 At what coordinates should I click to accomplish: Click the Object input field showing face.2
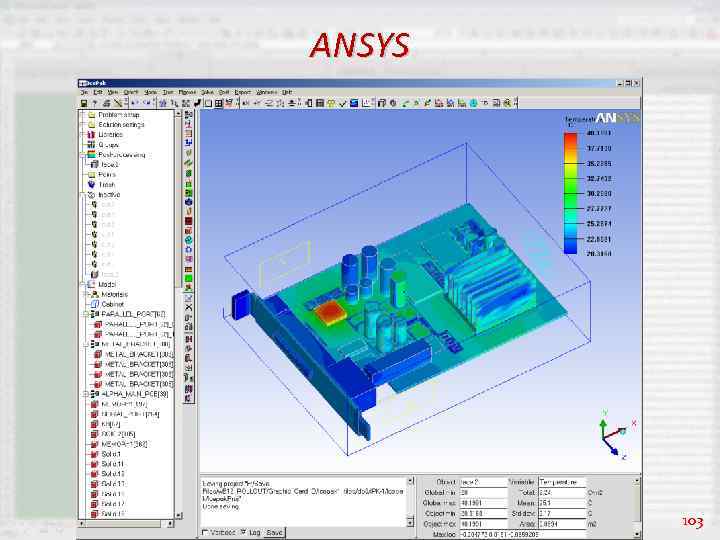tap(483, 482)
